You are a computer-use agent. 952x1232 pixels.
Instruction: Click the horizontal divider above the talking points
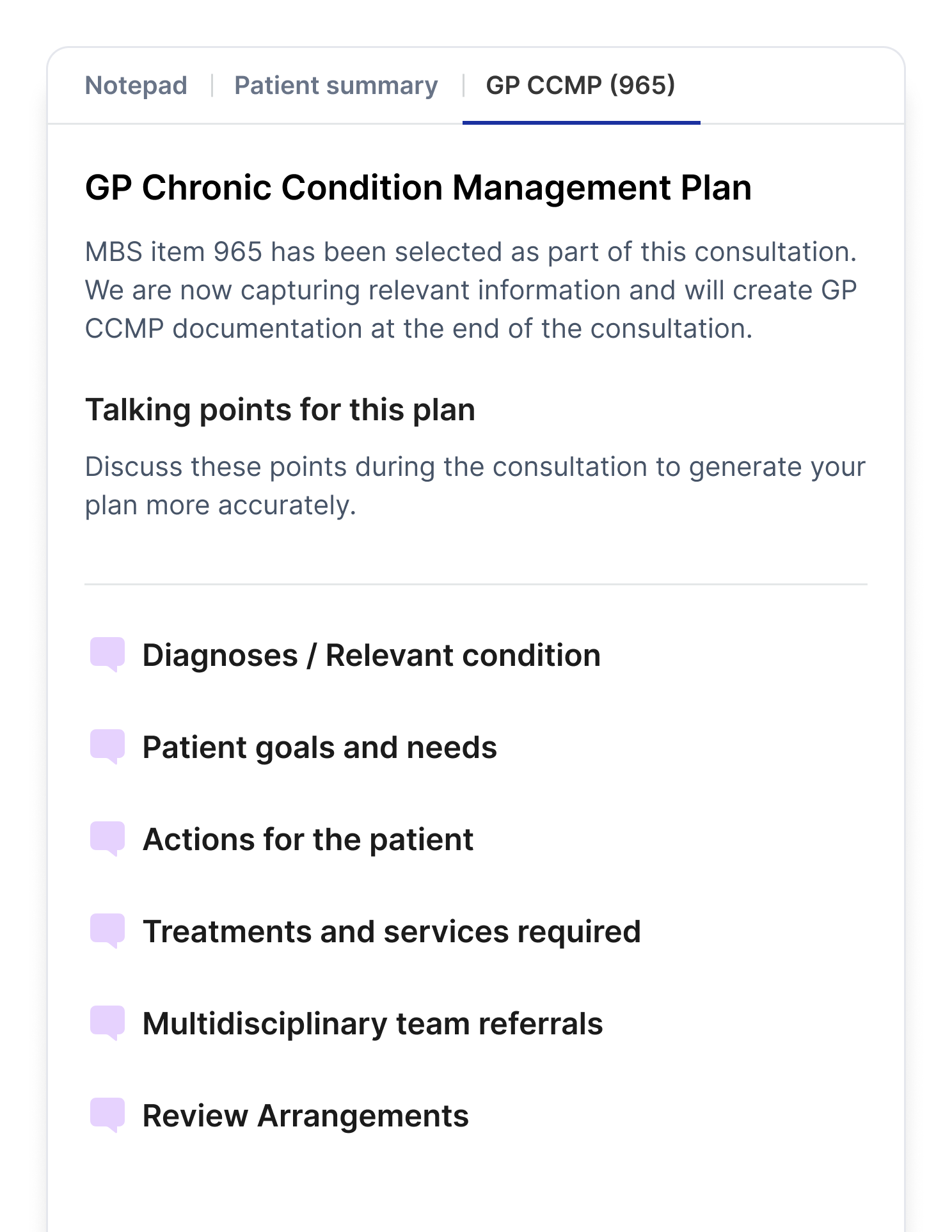point(475,584)
